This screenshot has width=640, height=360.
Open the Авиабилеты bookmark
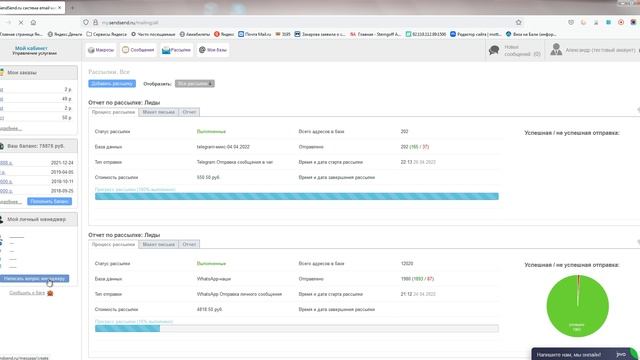click(x=195, y=34)
